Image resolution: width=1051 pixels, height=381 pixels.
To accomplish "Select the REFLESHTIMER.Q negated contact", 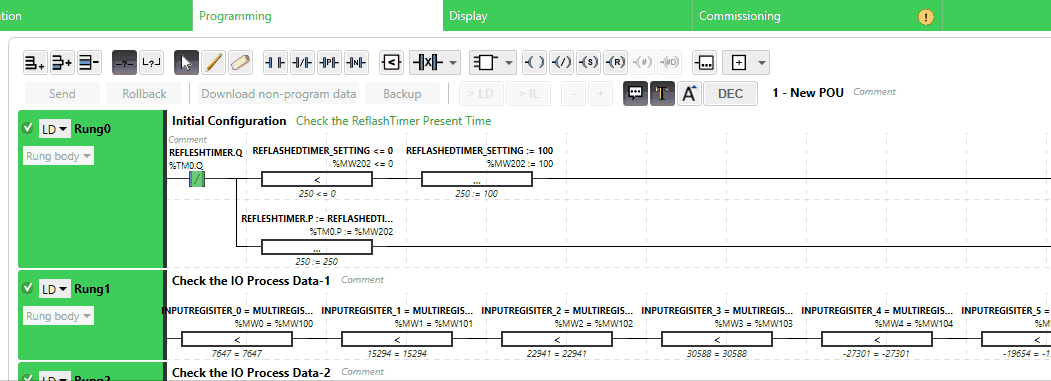I will 197,179.
